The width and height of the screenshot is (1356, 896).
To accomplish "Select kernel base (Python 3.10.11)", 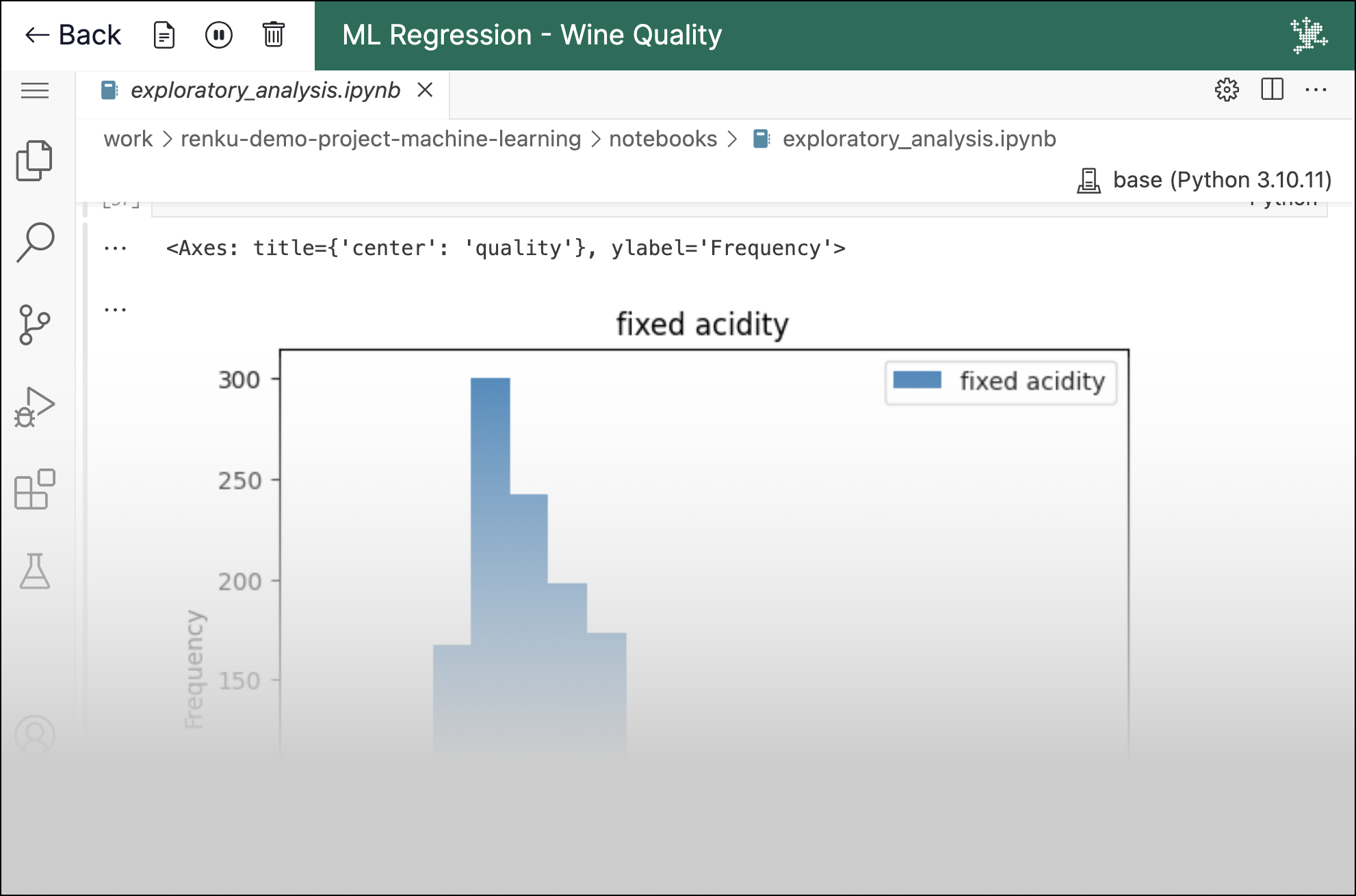I will tap(1204, 180).
